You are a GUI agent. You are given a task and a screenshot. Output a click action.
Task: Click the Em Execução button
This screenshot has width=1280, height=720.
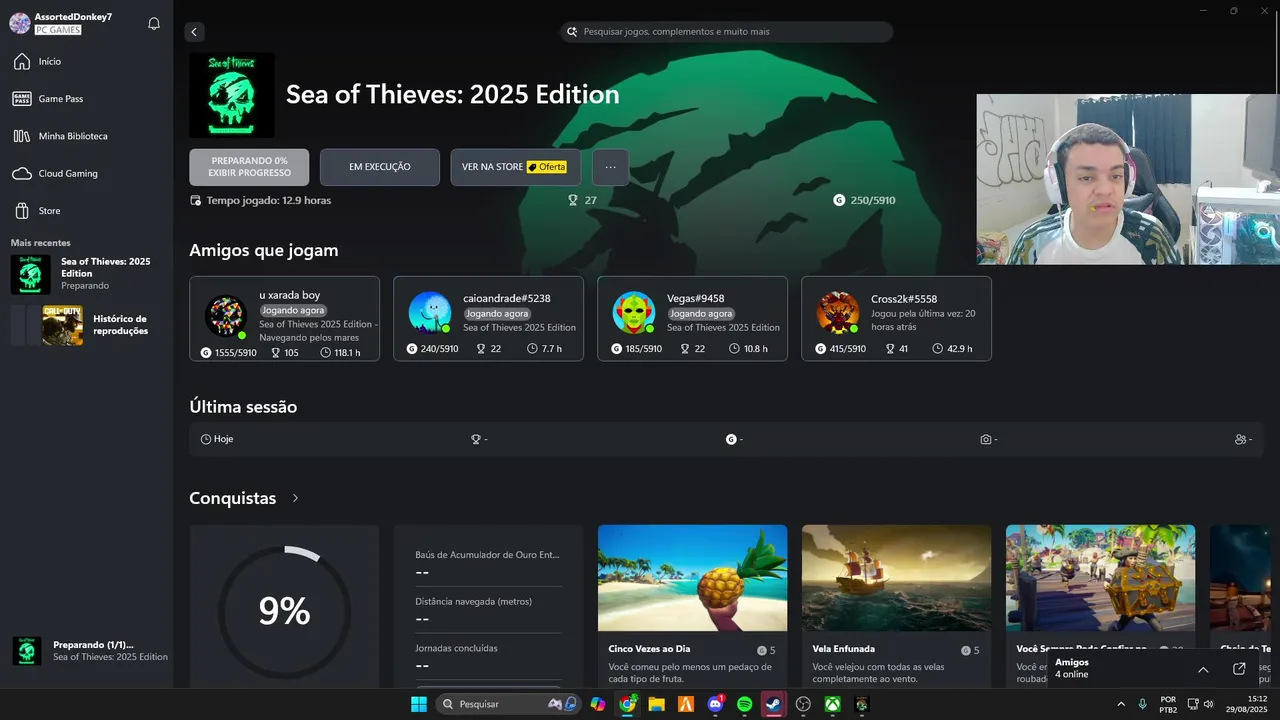coord(380,167)
